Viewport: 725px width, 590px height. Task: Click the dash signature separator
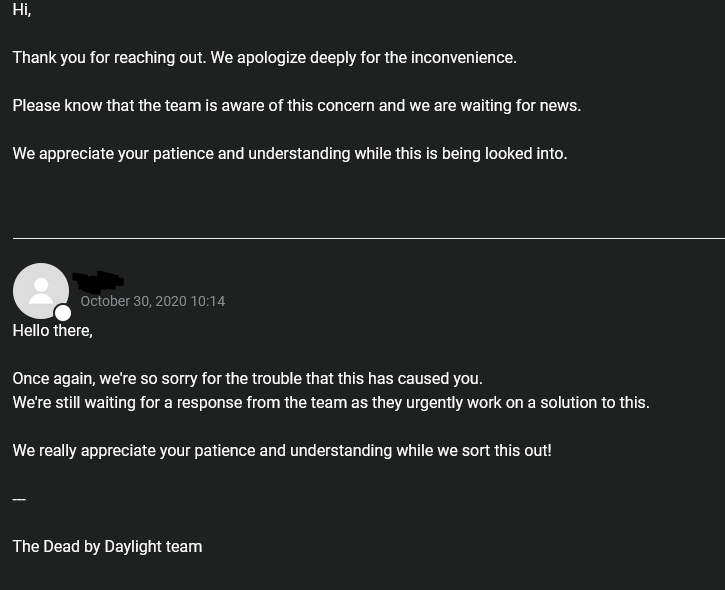point(19,499)
